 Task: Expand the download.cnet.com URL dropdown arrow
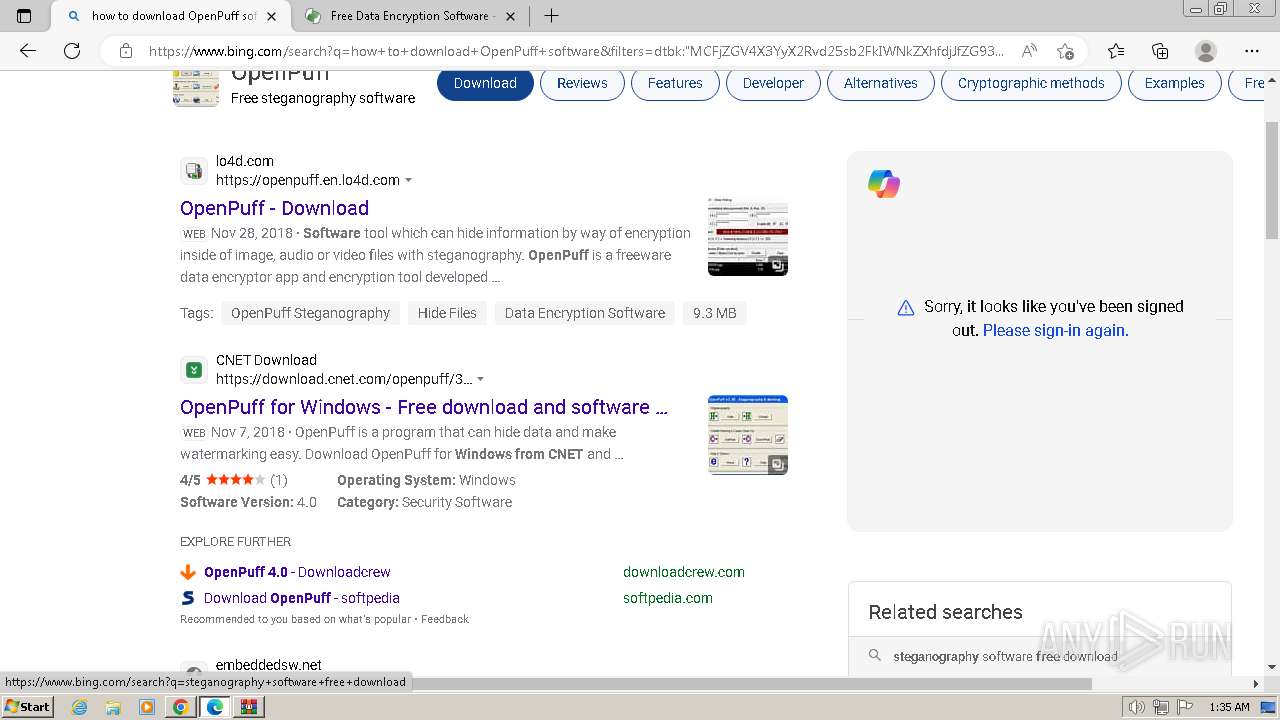[x=481, y=380]
